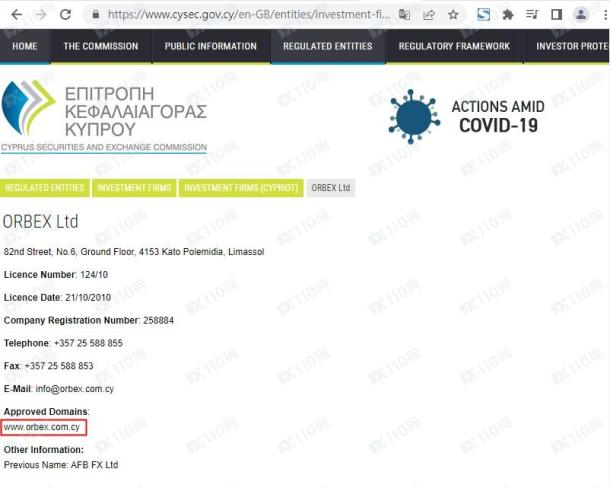Viewport: 610px width, 488px height.
Task: Open THE COMMISSION menu
Action: pos(101,46)
